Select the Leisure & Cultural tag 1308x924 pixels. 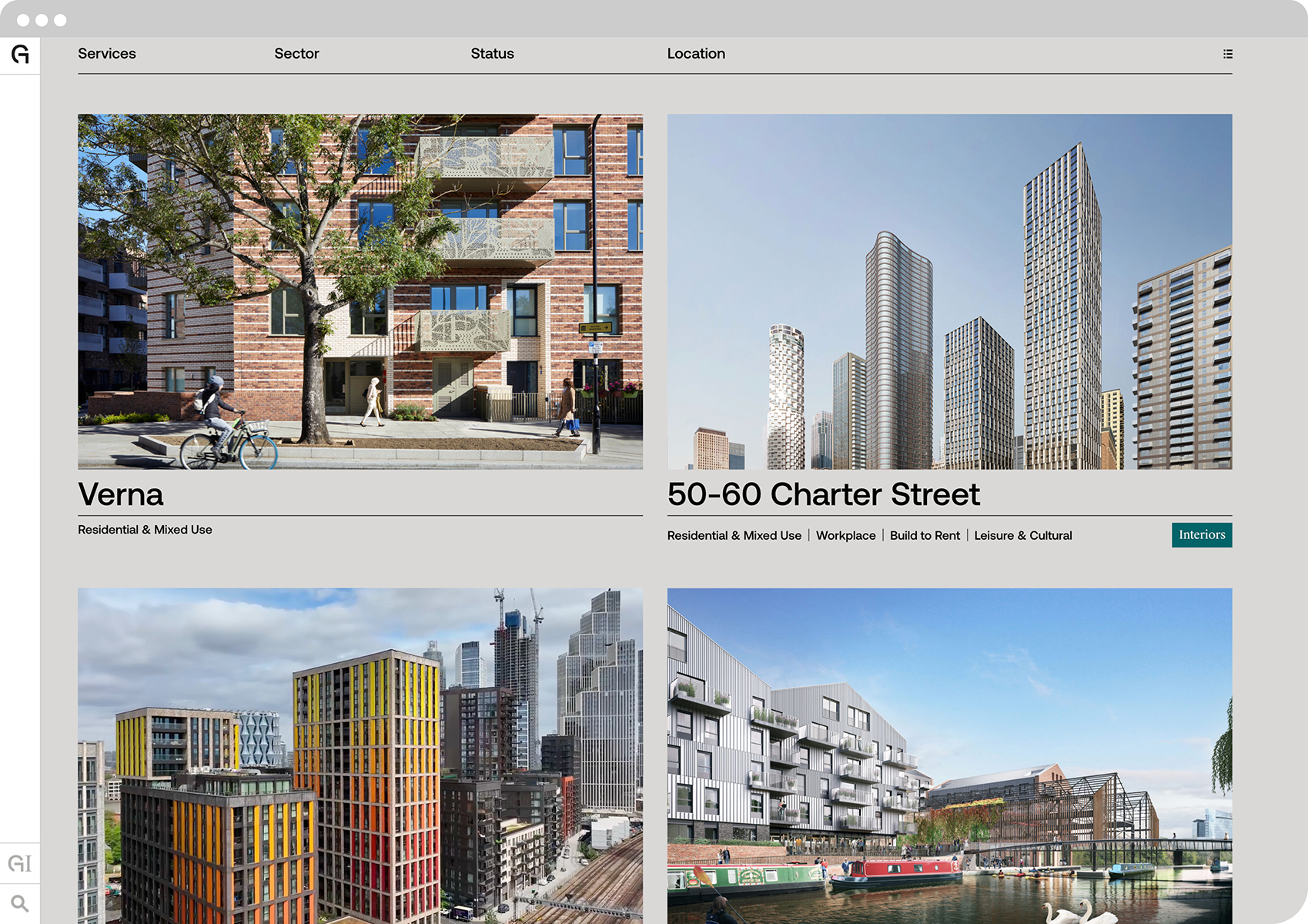click(x=1022, y=536)
